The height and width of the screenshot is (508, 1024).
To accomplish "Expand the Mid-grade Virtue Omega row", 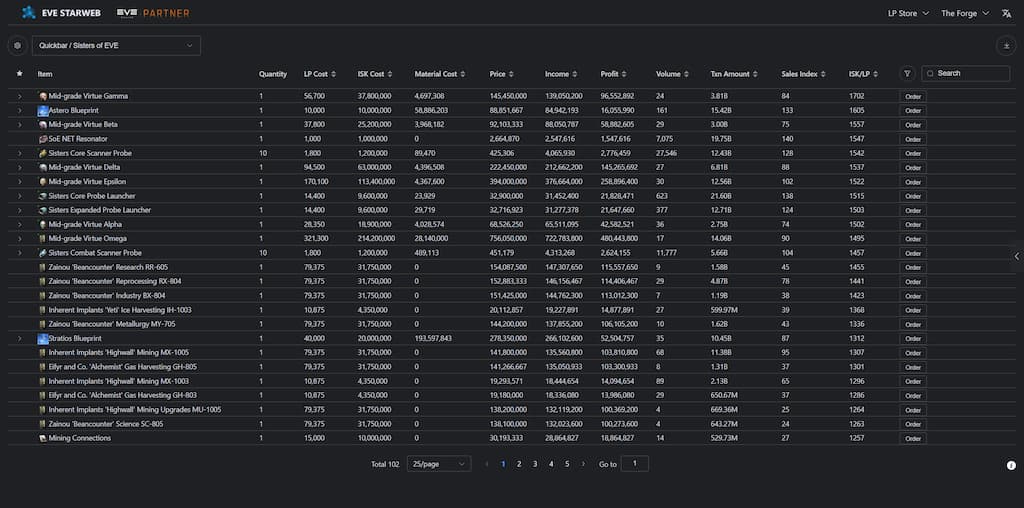I will pos(20,239).
